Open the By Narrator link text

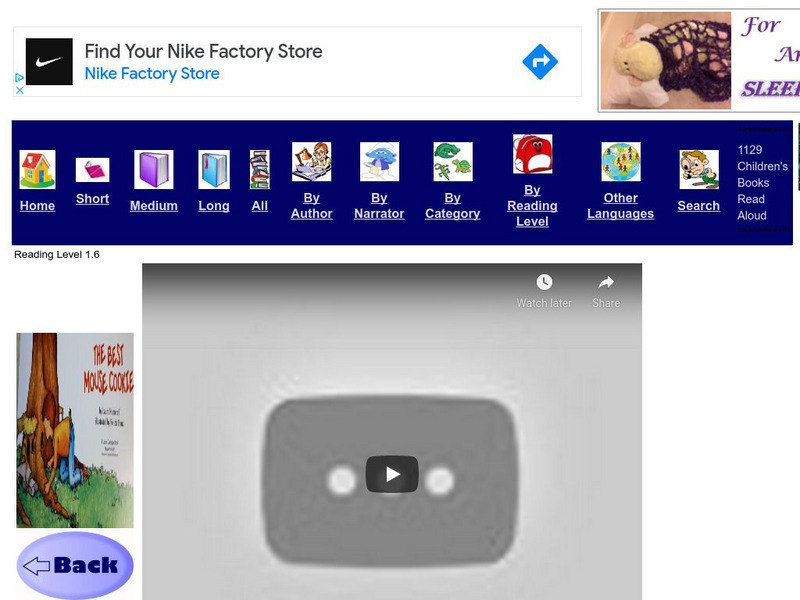(379, 206)
